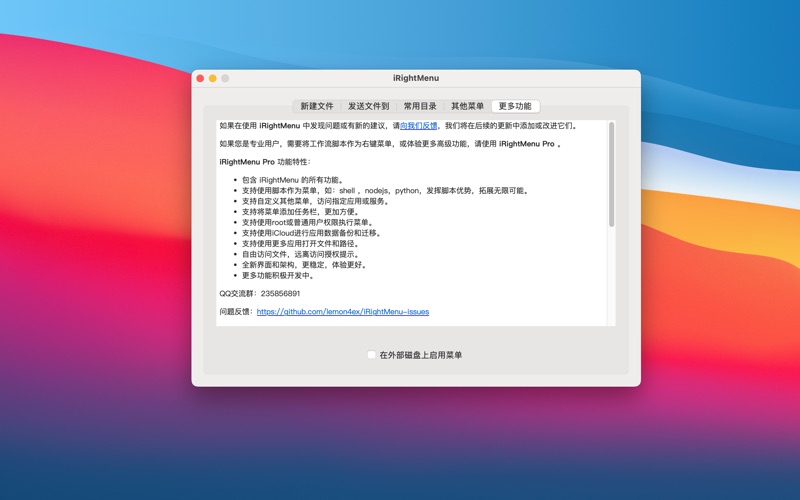The image size is (800, 500).
Task: Click the iRightMenu window title text
Action: [x=416, y=78]
